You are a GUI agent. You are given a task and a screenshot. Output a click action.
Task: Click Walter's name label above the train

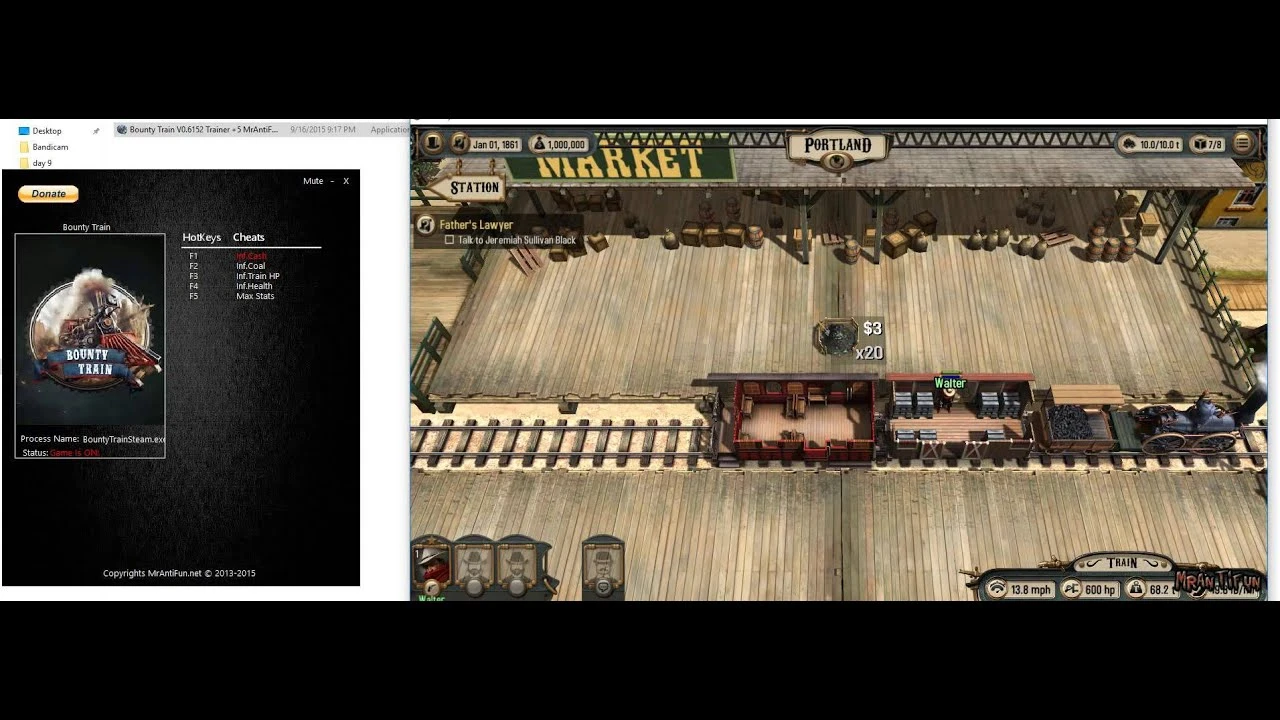point(950,383)
